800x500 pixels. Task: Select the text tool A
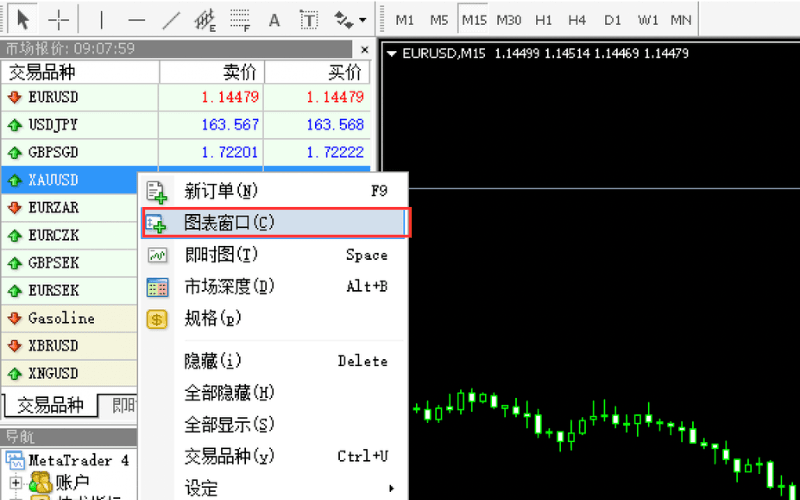click(274, 20)
